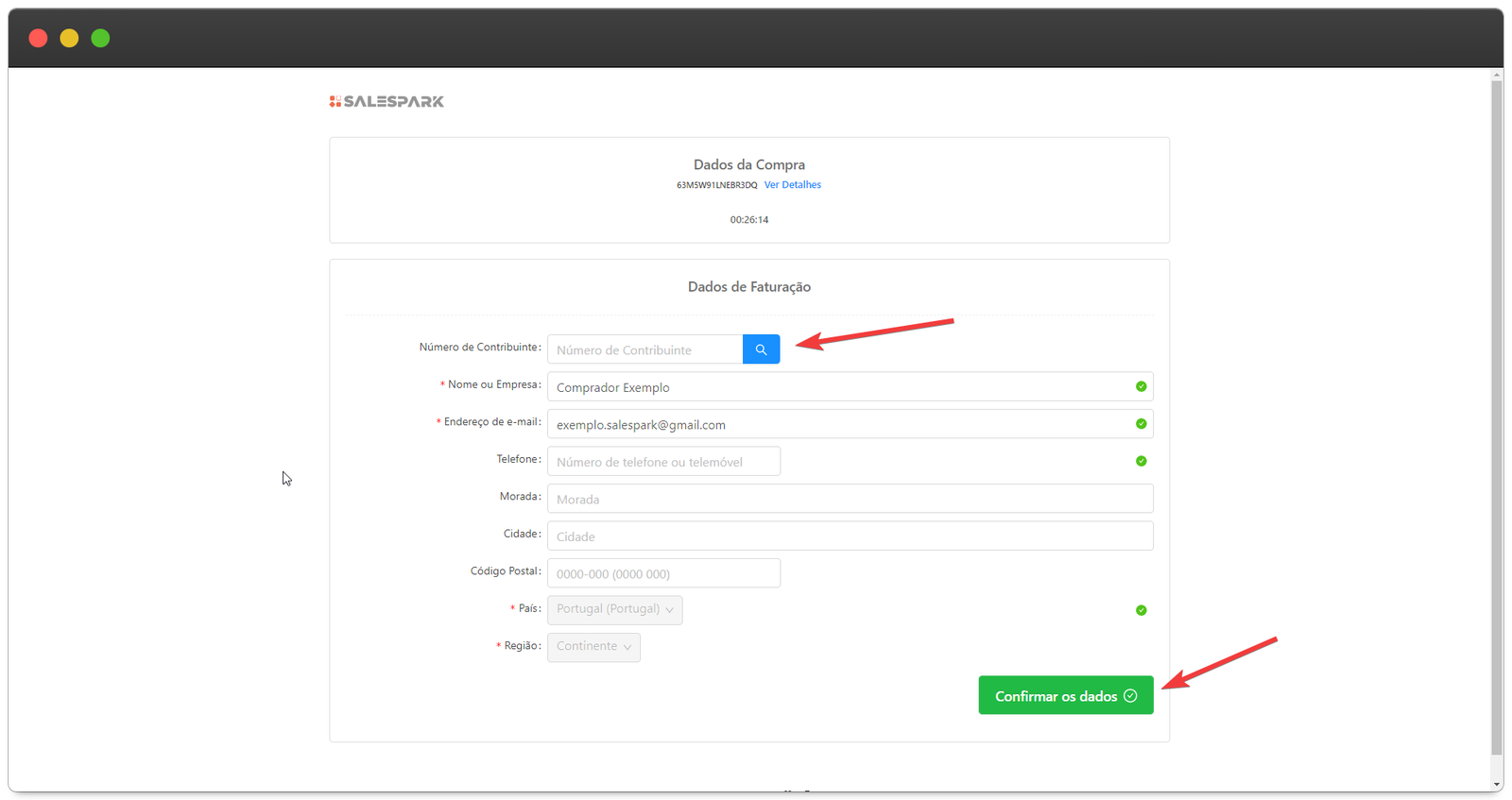The height and width of the screenshot is (800, 1512).
Task: Click the green checkmark beside Nome ou Empresa
Action: 1141,386
